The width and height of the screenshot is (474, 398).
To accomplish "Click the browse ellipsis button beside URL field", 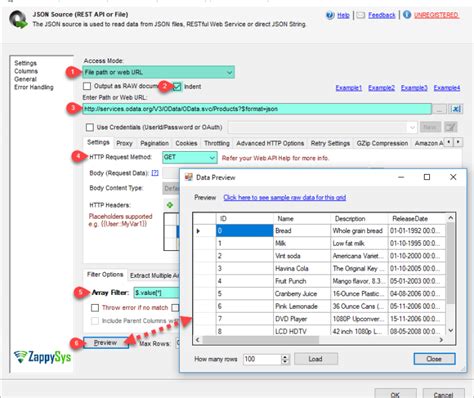I will coord(439,109).
